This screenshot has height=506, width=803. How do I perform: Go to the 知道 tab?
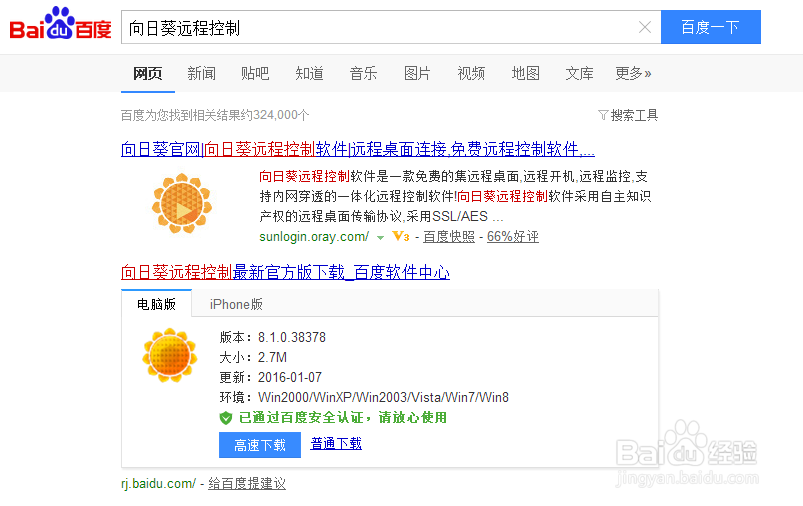click(309, 74)
